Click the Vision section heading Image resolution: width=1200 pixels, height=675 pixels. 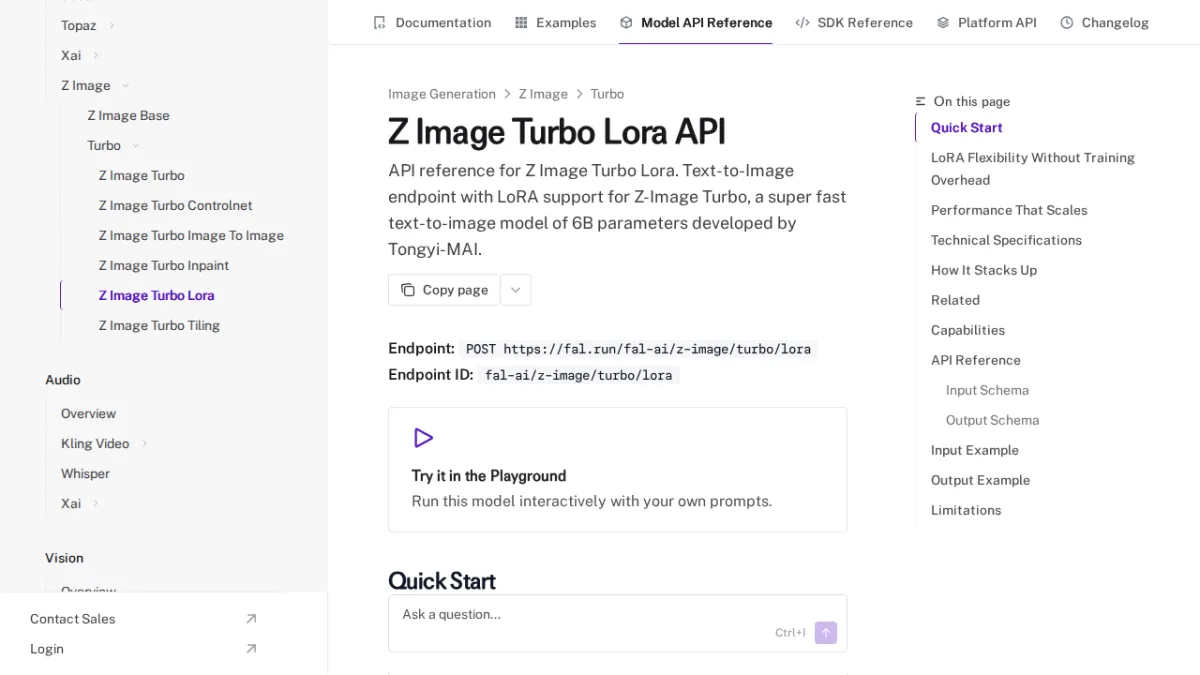[x=64, y=558]
